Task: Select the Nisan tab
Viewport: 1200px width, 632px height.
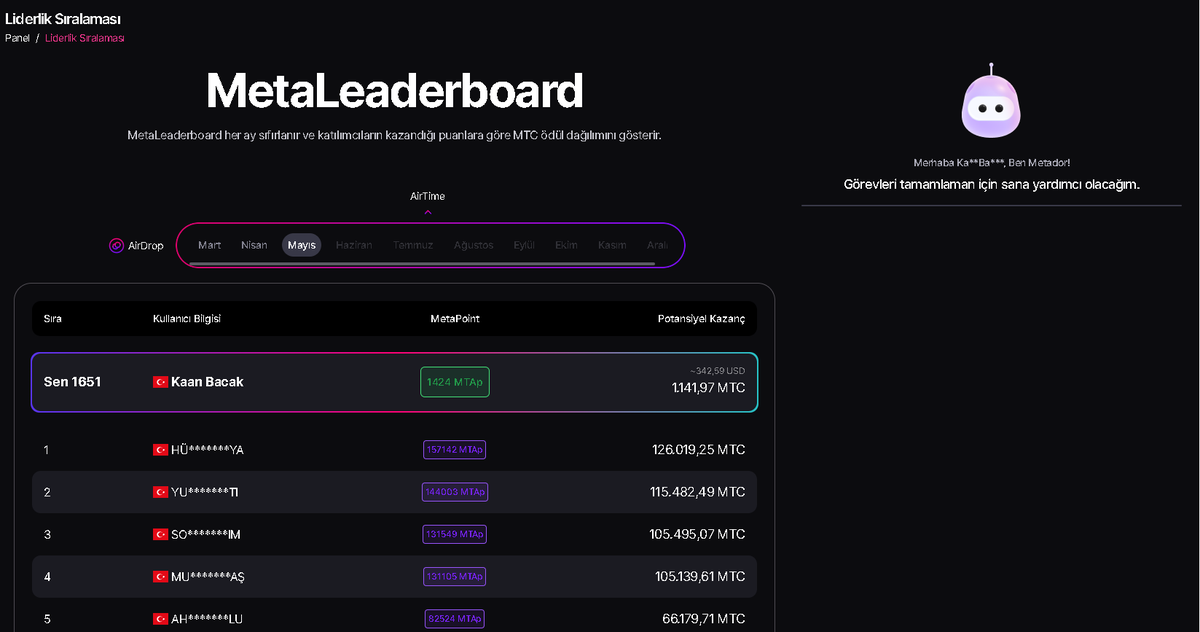Action: pyautogui.click(x=254, y=244)
